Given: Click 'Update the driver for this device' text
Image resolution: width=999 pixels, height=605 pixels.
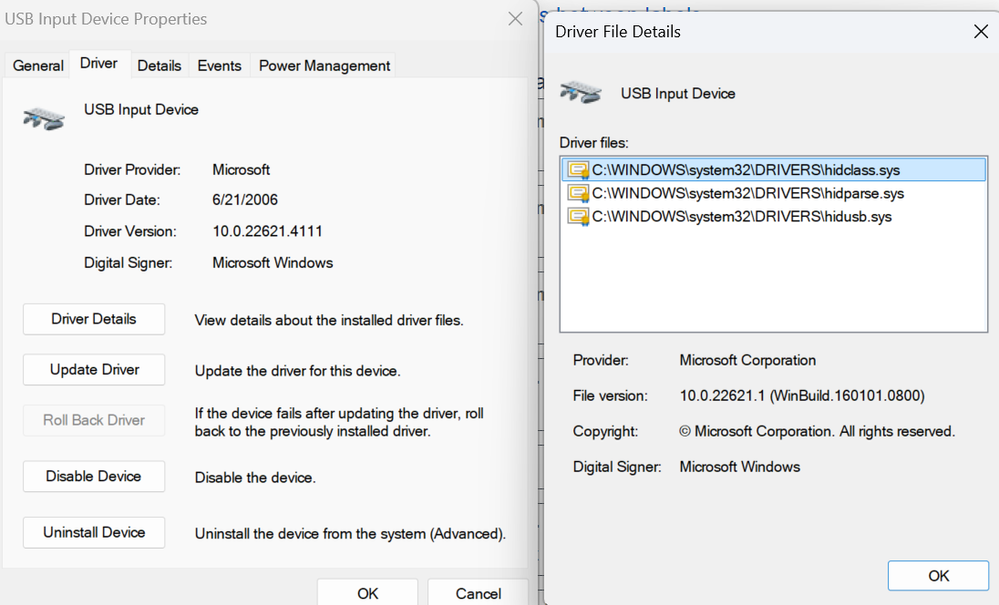Looking at the screenshot, I should pos(298,371).
